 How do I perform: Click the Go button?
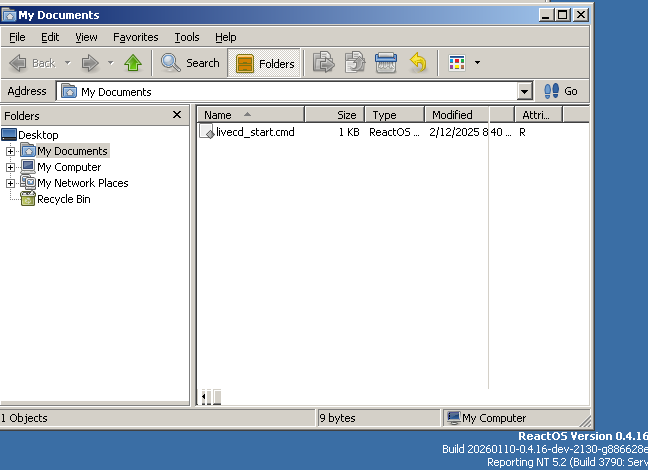[x=561, y=91]
